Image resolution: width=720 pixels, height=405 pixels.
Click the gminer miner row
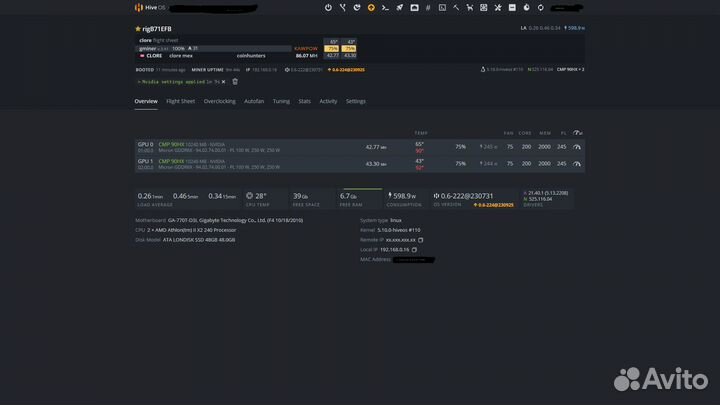pyautogui.click(x=214, y=48)
